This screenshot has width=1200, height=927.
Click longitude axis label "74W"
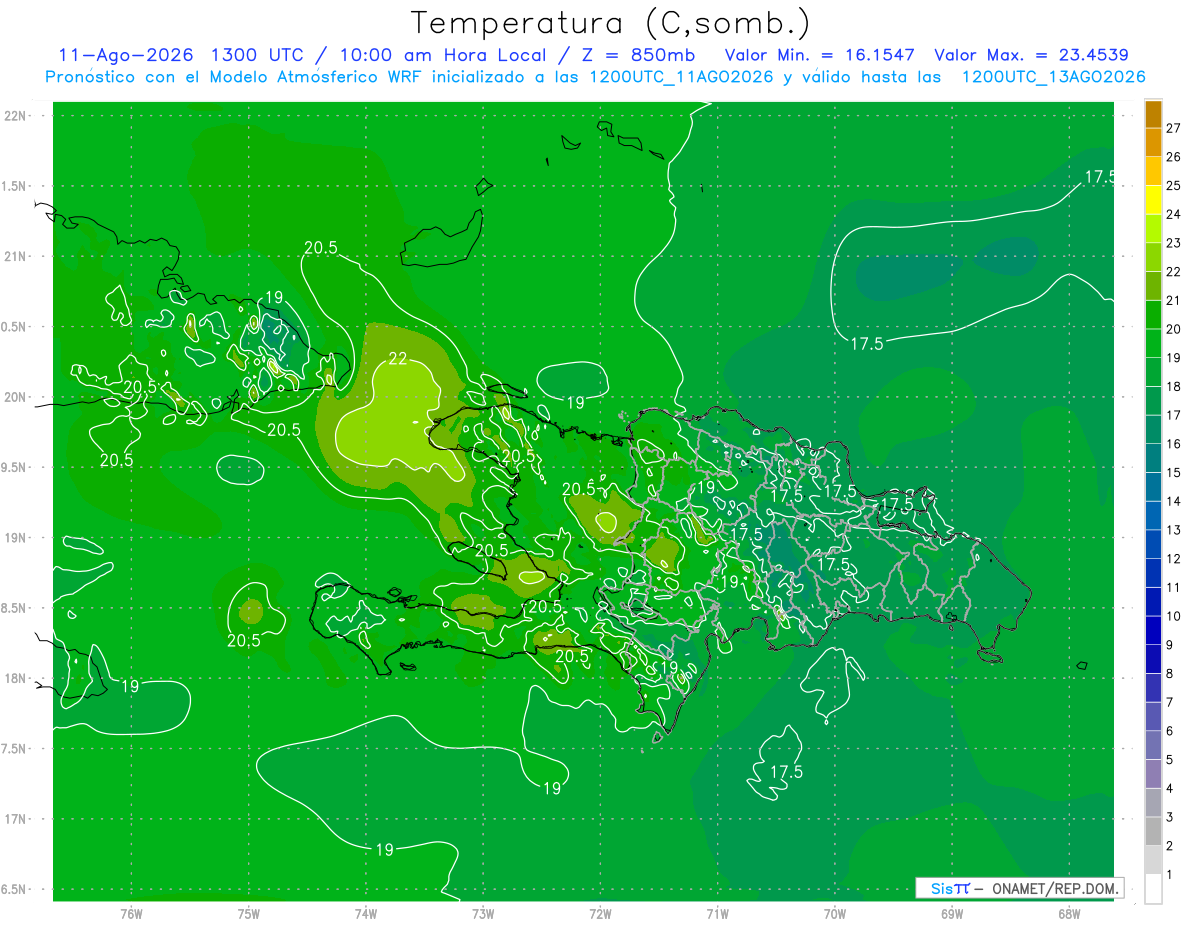click(x=366, y=914)
